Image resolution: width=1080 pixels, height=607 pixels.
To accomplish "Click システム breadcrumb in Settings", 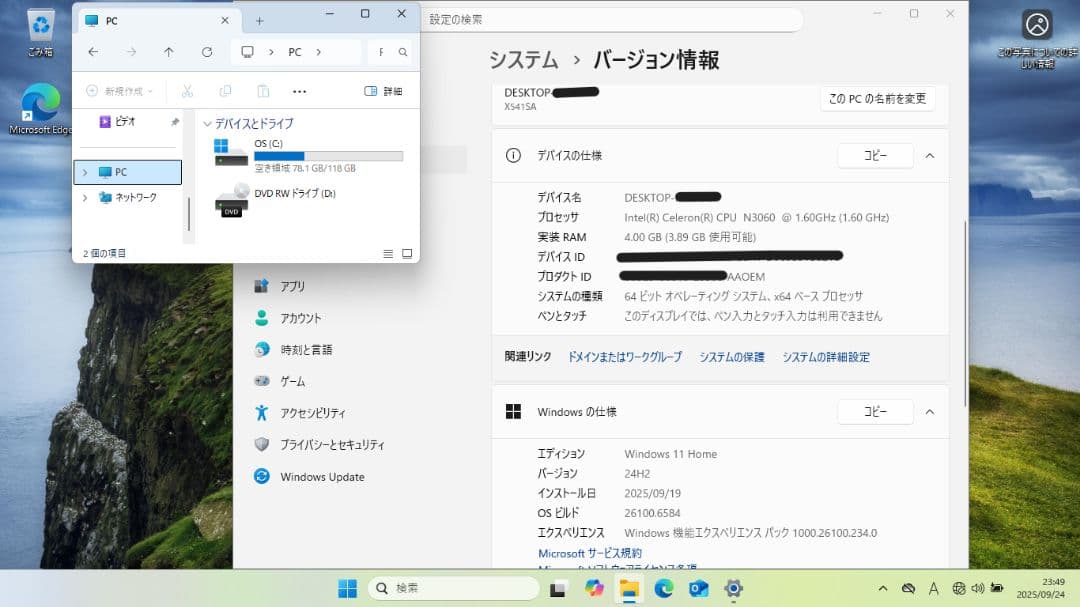I will click(523, 60).
